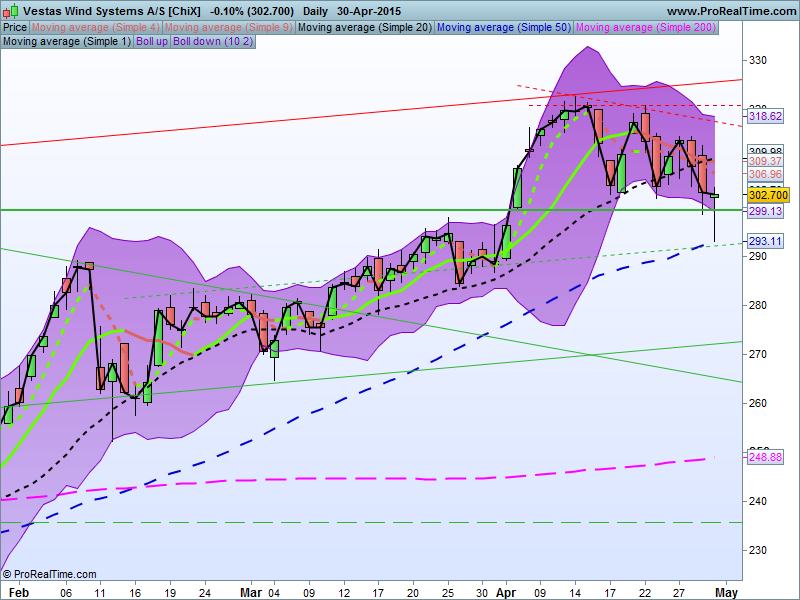
Task: Click the 260 price axis label
Action: point(757,403)
